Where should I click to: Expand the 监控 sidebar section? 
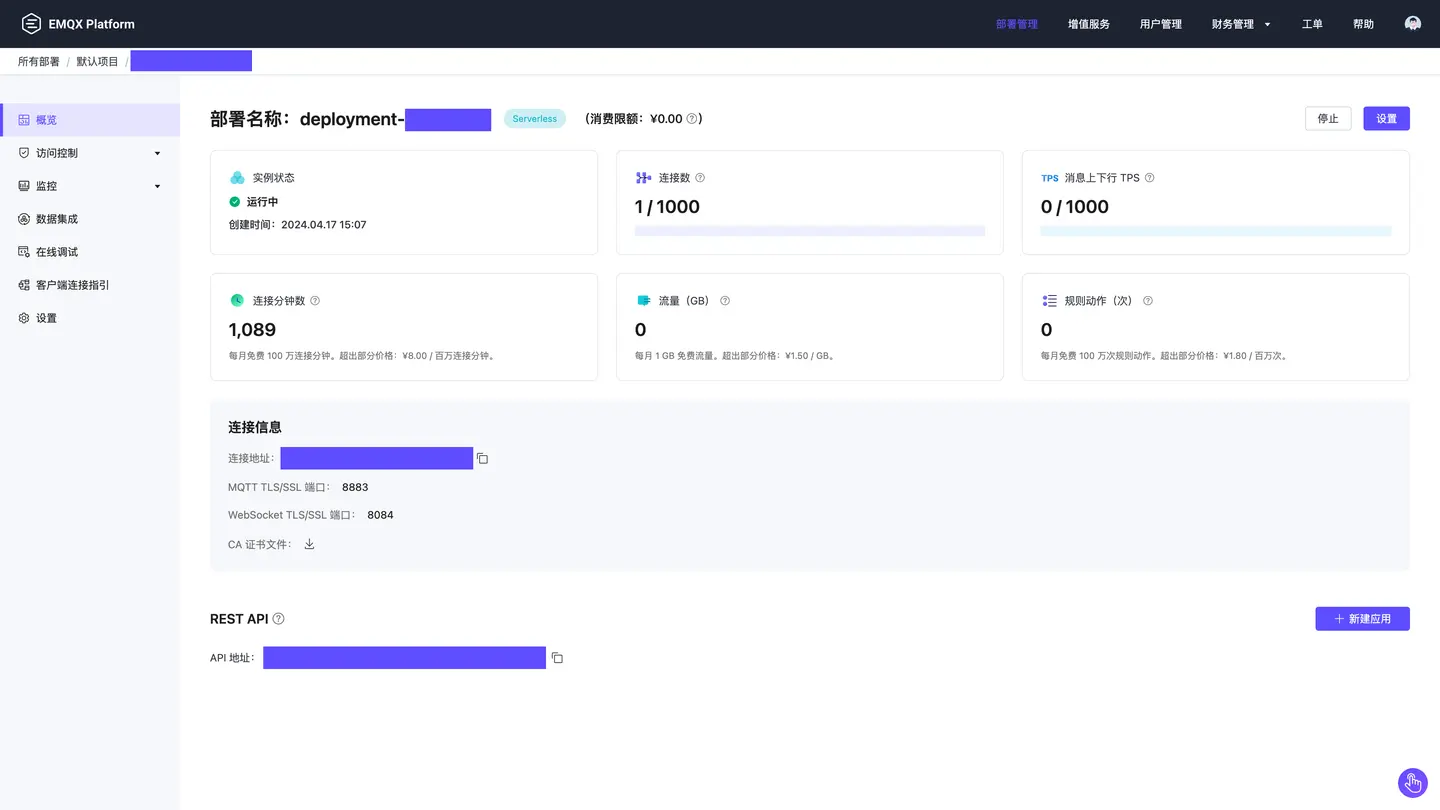pos(90,185)
